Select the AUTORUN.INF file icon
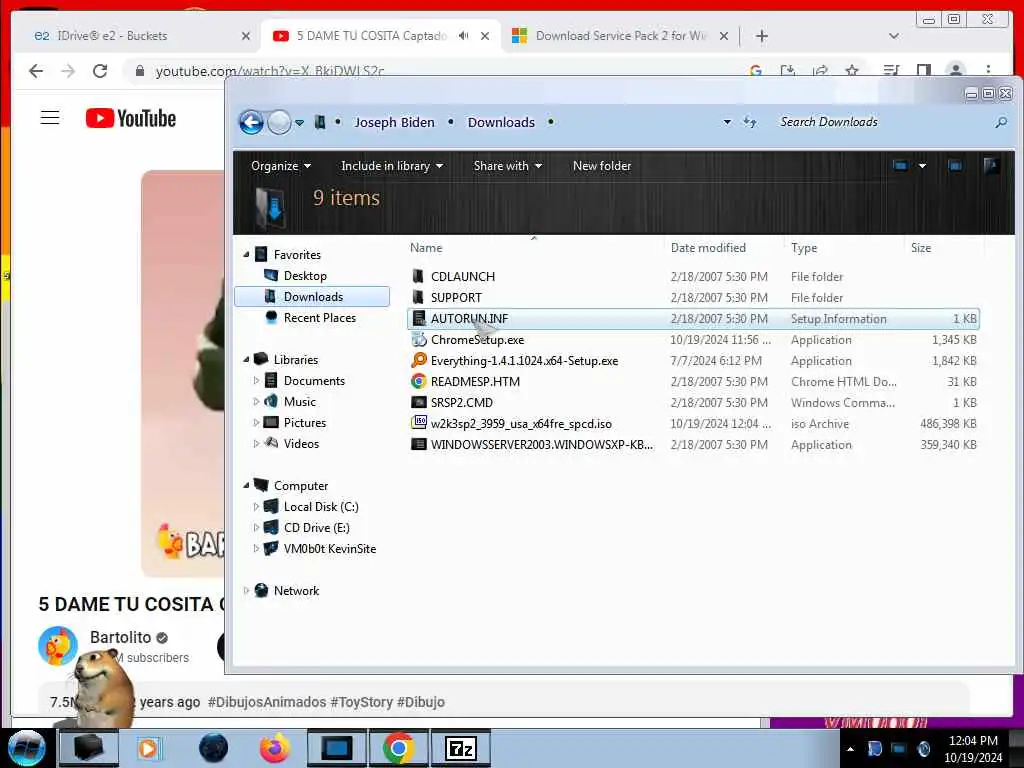 418,318
